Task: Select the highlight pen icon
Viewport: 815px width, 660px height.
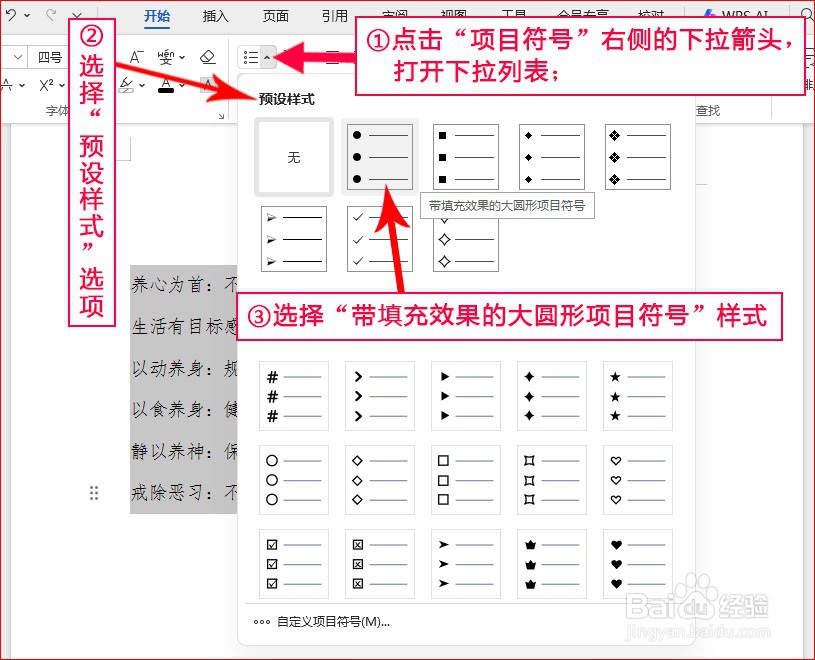Action: (x=125, y=85)
